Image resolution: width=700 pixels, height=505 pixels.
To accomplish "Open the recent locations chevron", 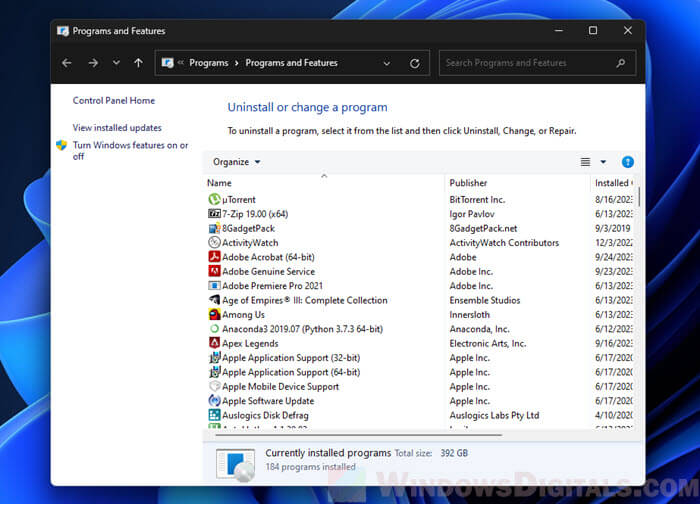I will (x=116, y=63).
